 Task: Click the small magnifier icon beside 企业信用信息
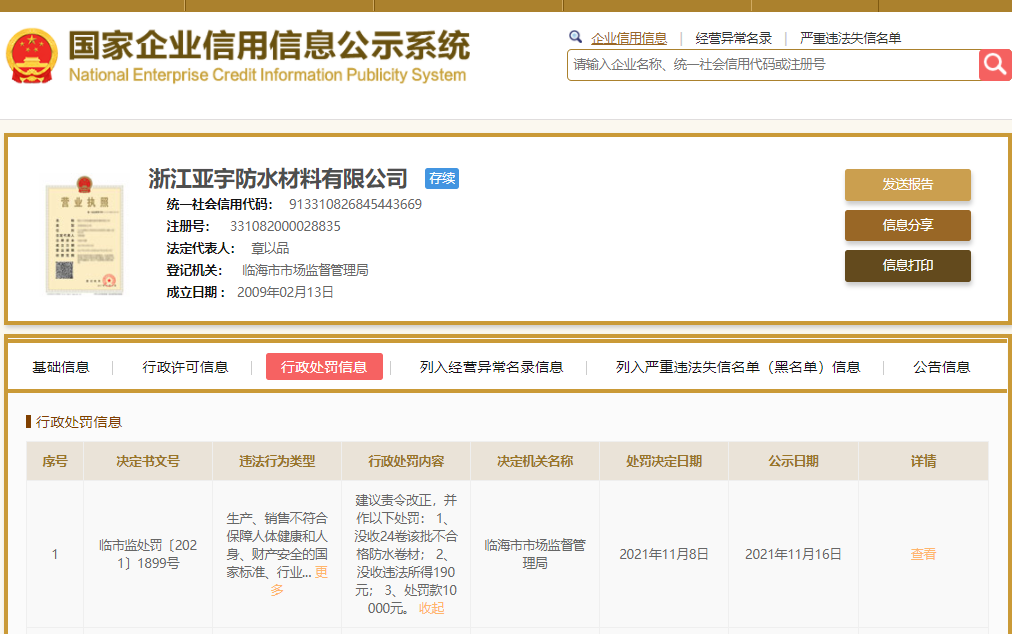tap(575, 37)
